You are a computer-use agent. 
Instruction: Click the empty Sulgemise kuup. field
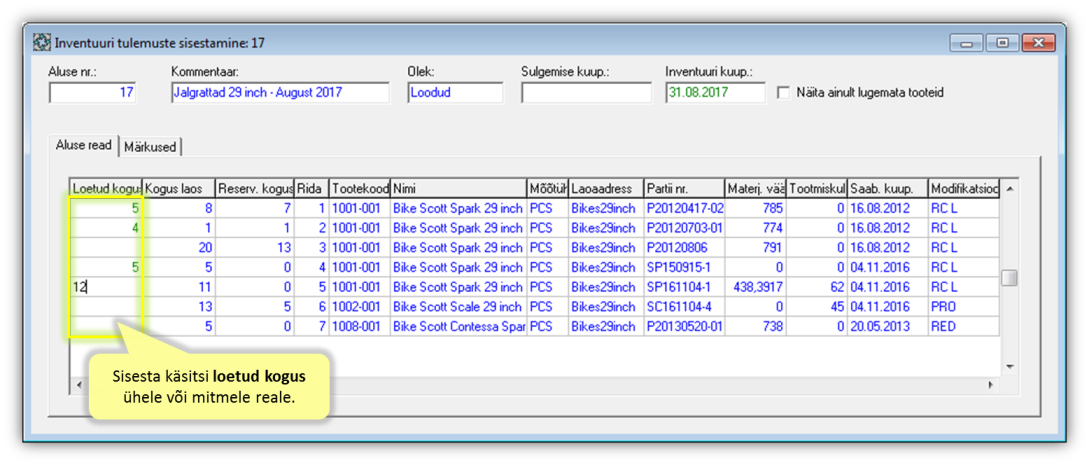(586, 92)
